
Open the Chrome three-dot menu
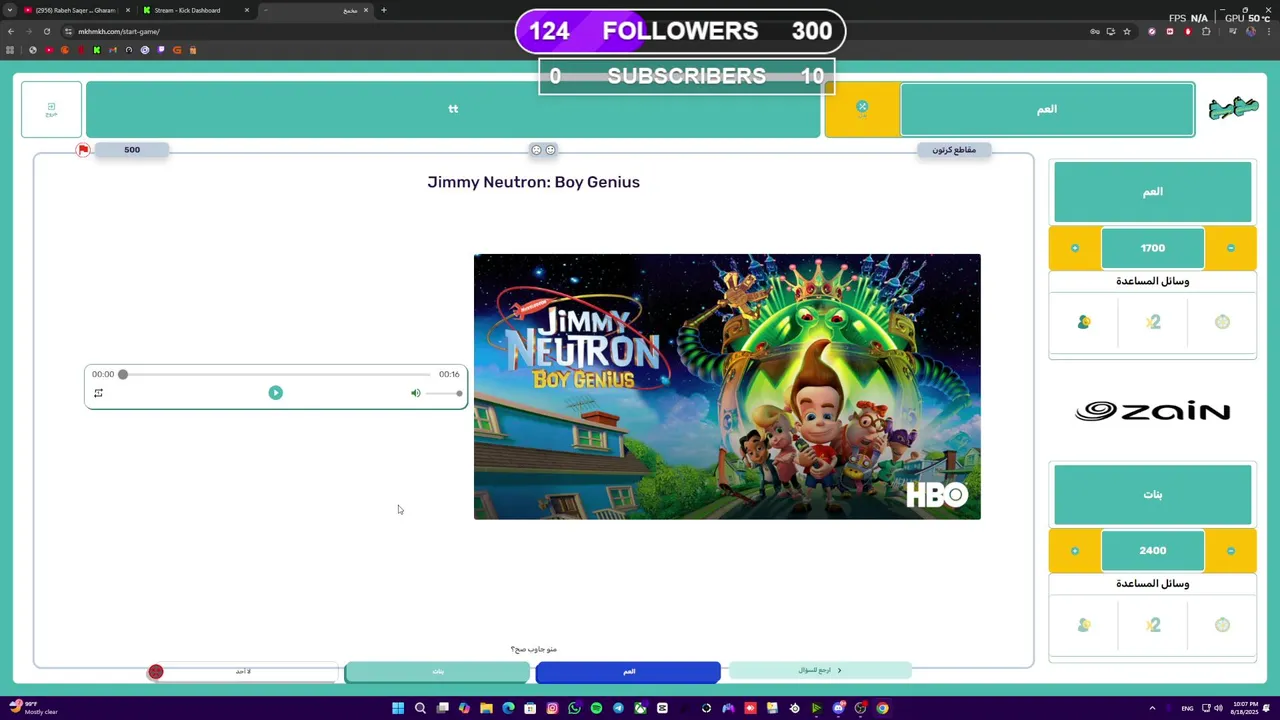click(x=1268, y=31)
